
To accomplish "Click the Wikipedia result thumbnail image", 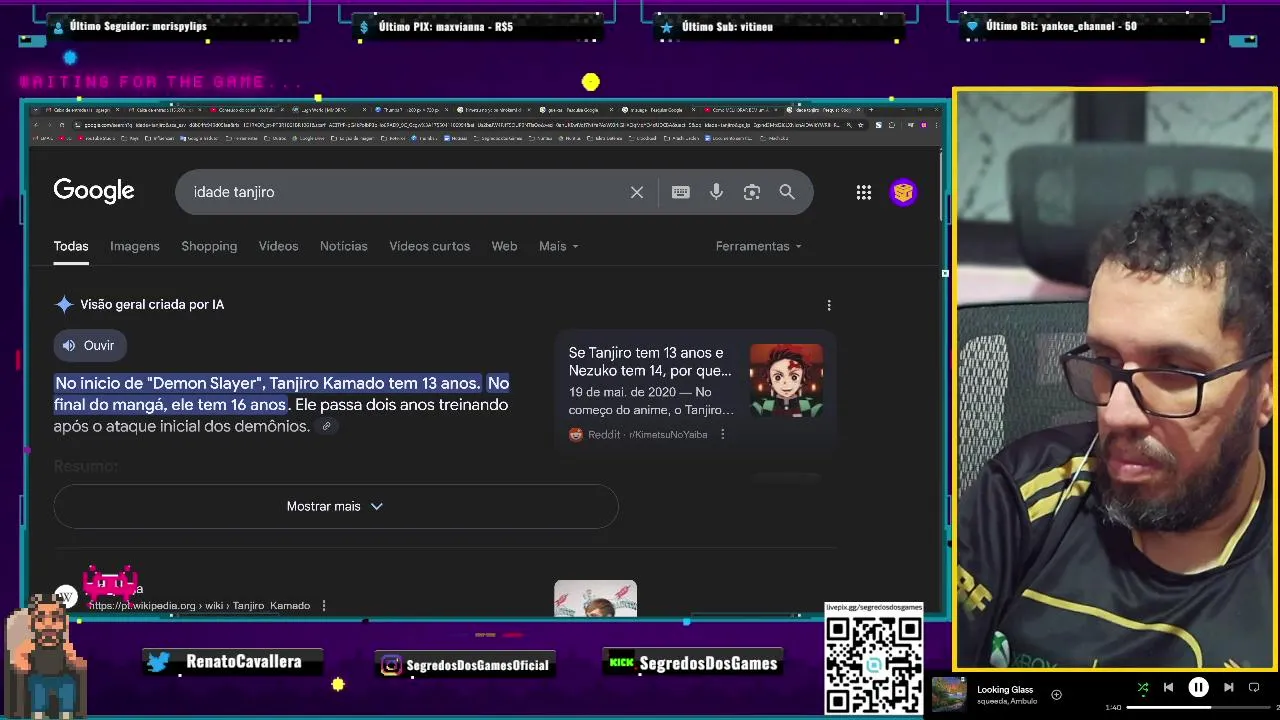I will click(595, 598).
